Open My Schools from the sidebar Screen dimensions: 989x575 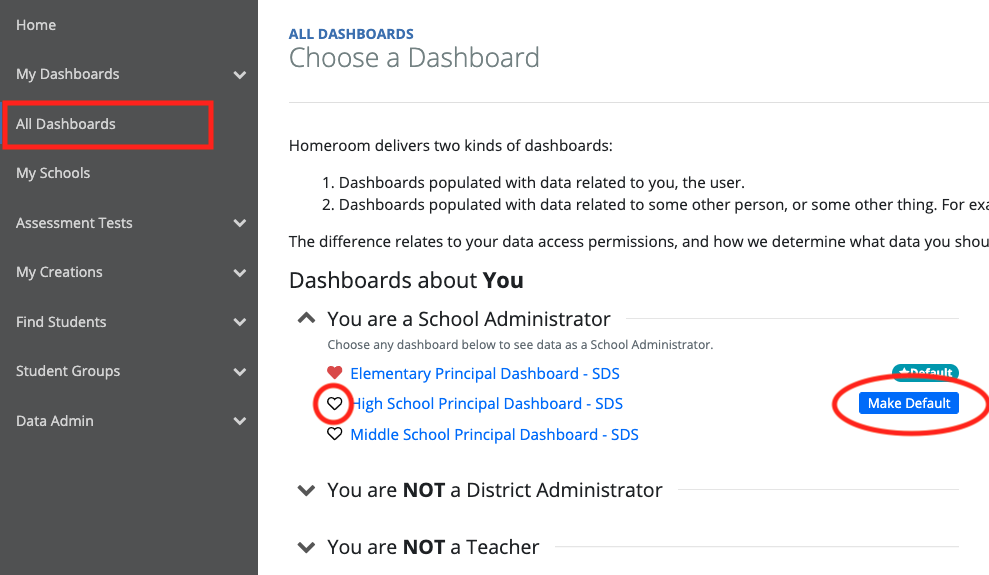point(53,173)
